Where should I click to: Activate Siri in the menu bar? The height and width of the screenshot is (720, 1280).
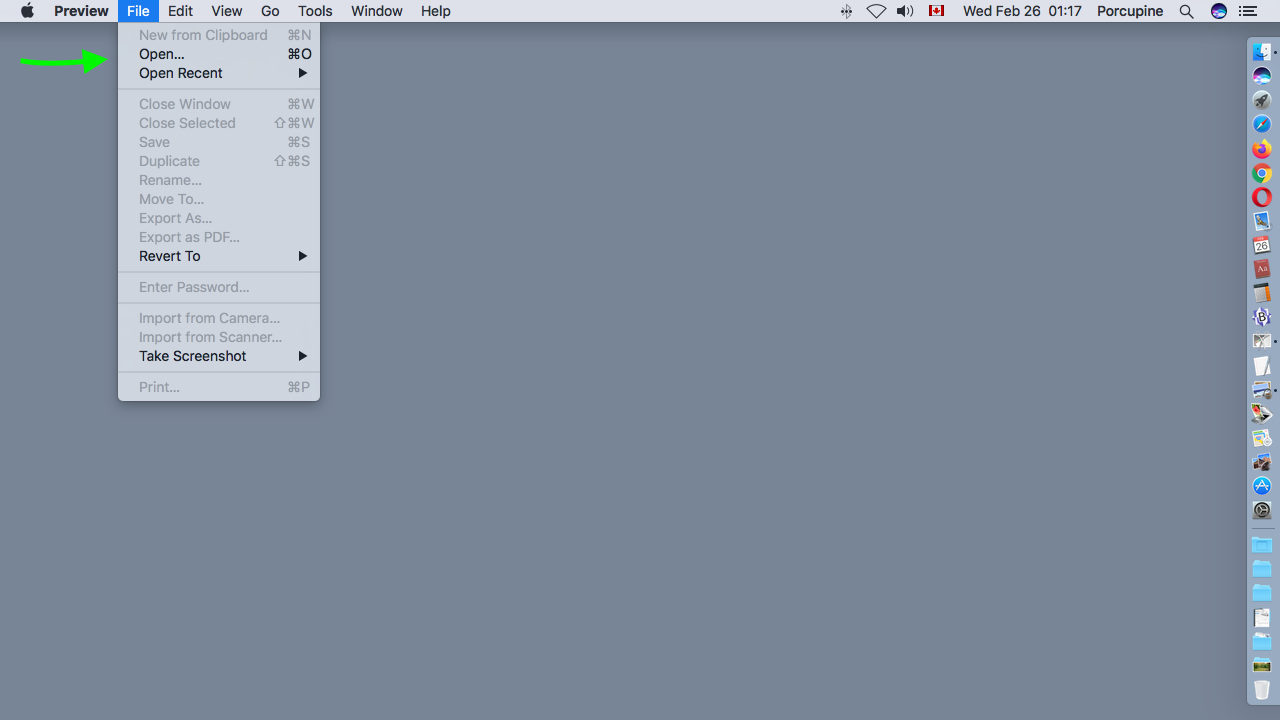(x=1218, y=11)
